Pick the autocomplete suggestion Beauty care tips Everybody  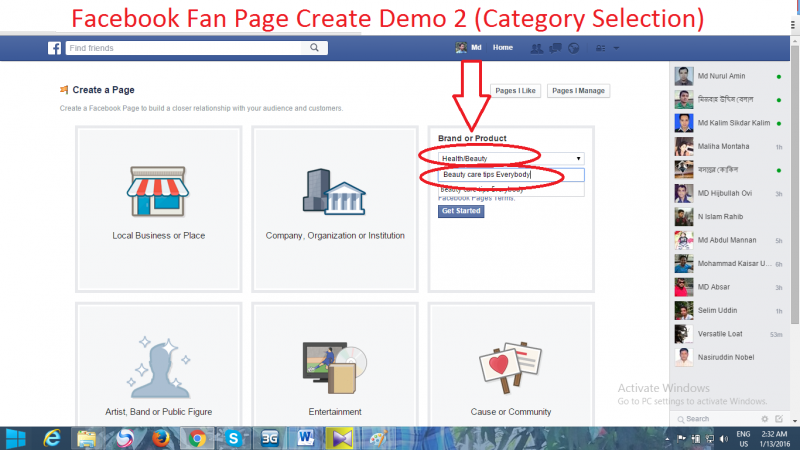point(511,189)
